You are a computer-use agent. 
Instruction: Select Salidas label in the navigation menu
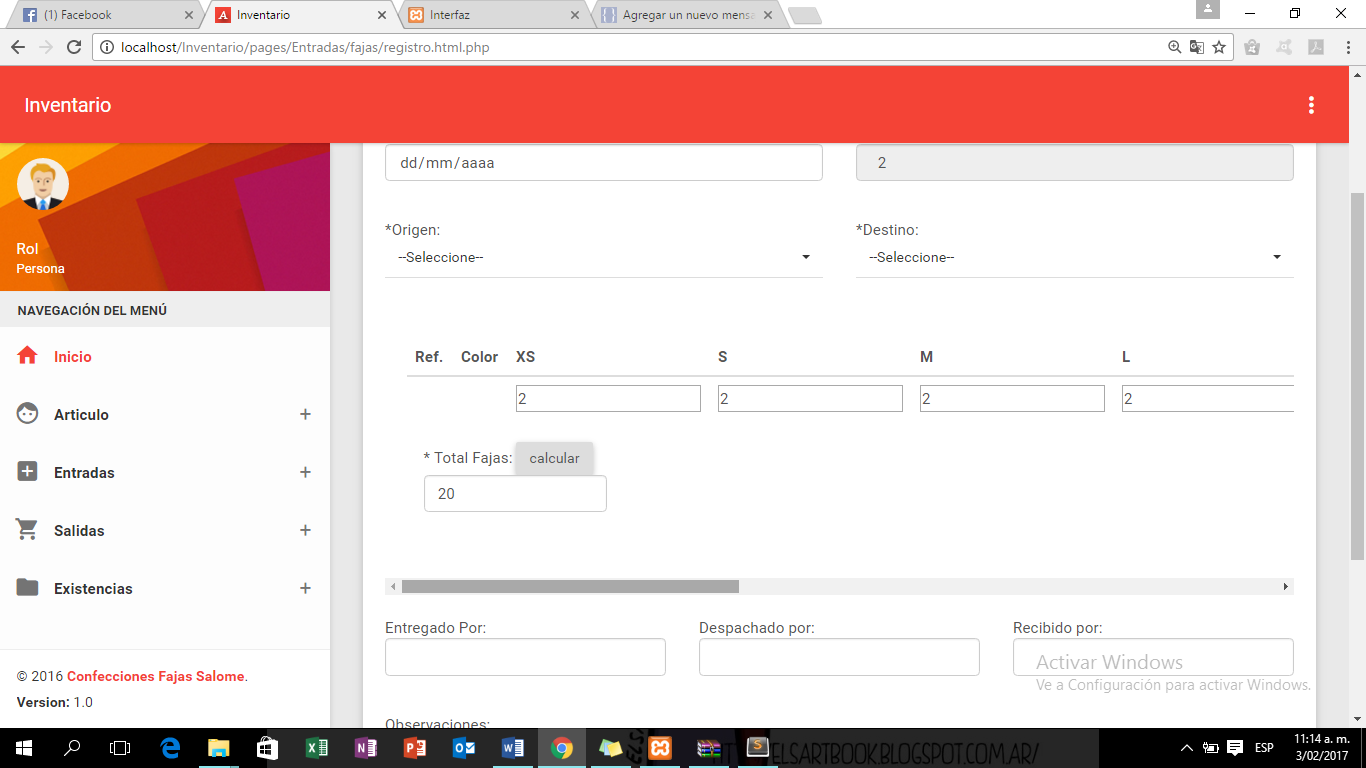[79, 531]
